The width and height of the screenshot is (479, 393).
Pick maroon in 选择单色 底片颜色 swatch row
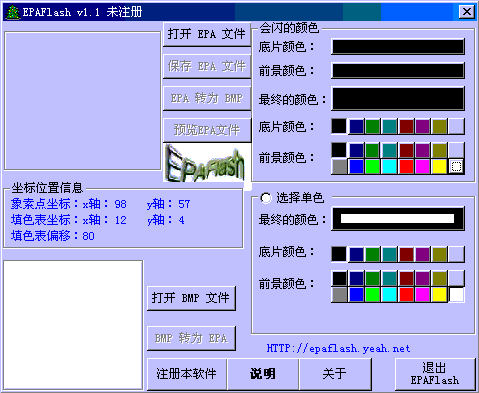(406, 254)
